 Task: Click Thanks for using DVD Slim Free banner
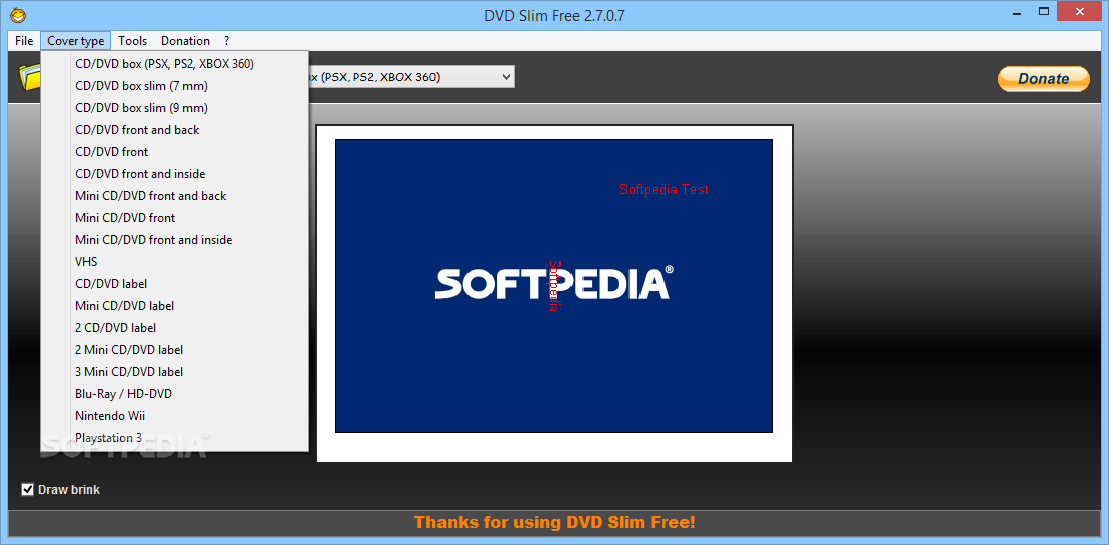pyautogui.click(x=554, y=522)
